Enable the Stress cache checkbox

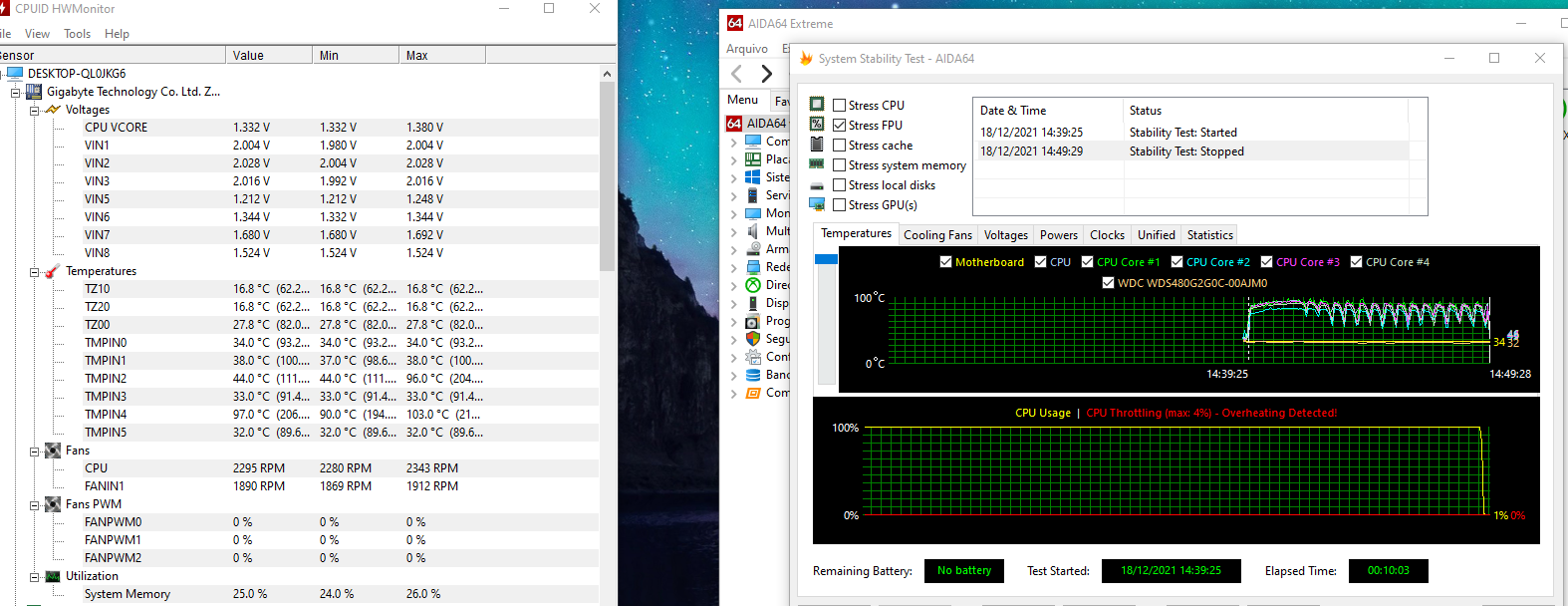coord(840,145)
